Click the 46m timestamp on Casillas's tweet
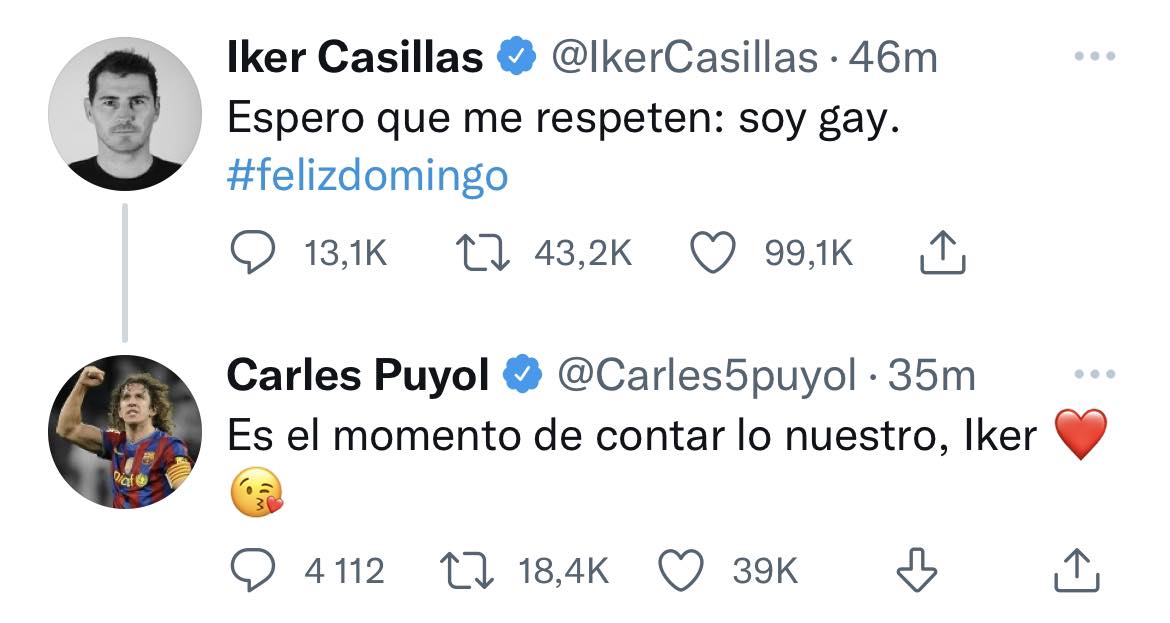1170x623 pixels. [893, 57]
